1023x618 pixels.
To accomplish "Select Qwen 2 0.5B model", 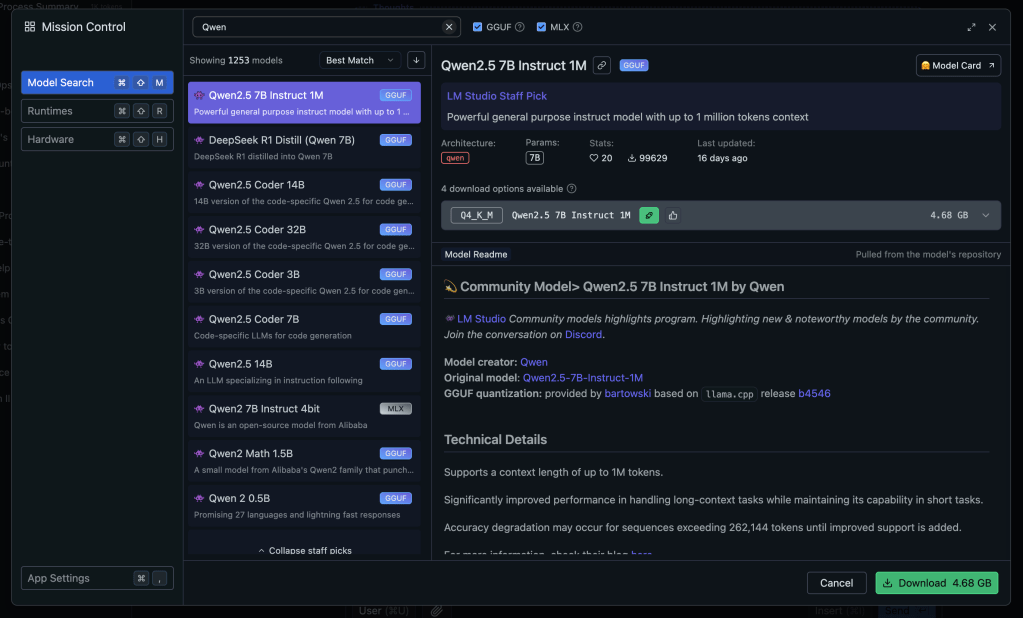I will tap(304, 506).
